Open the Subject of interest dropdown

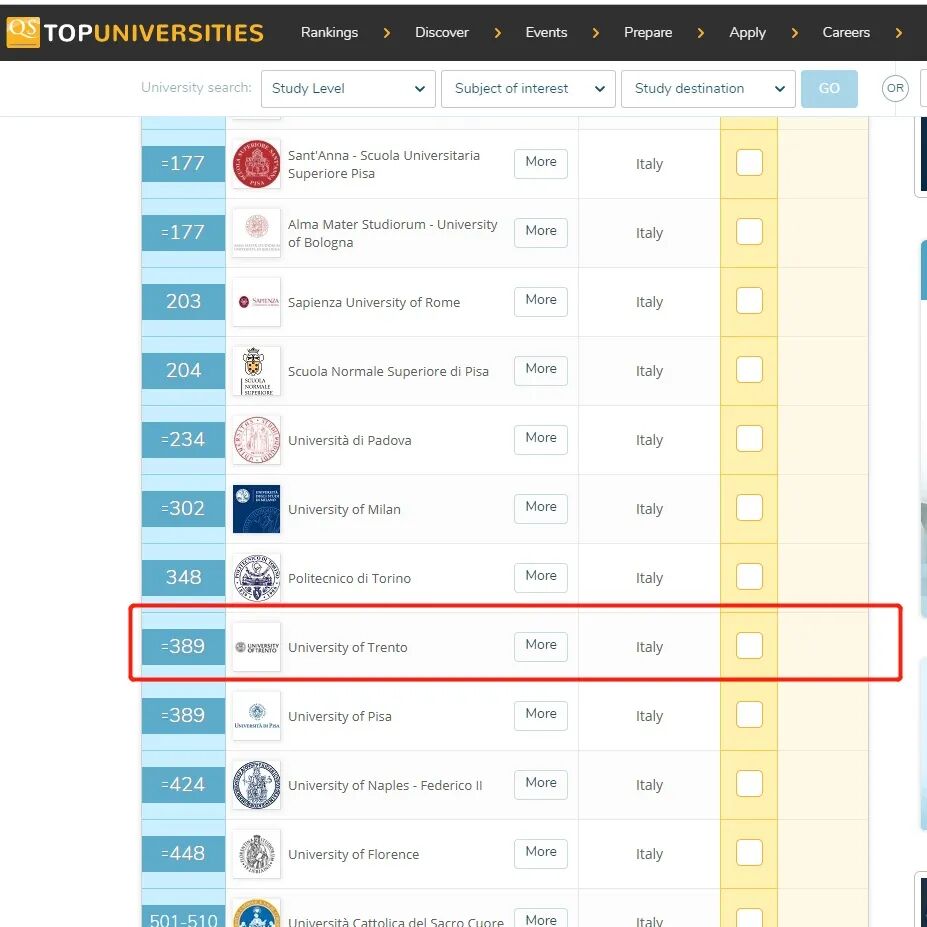[528, 89]
